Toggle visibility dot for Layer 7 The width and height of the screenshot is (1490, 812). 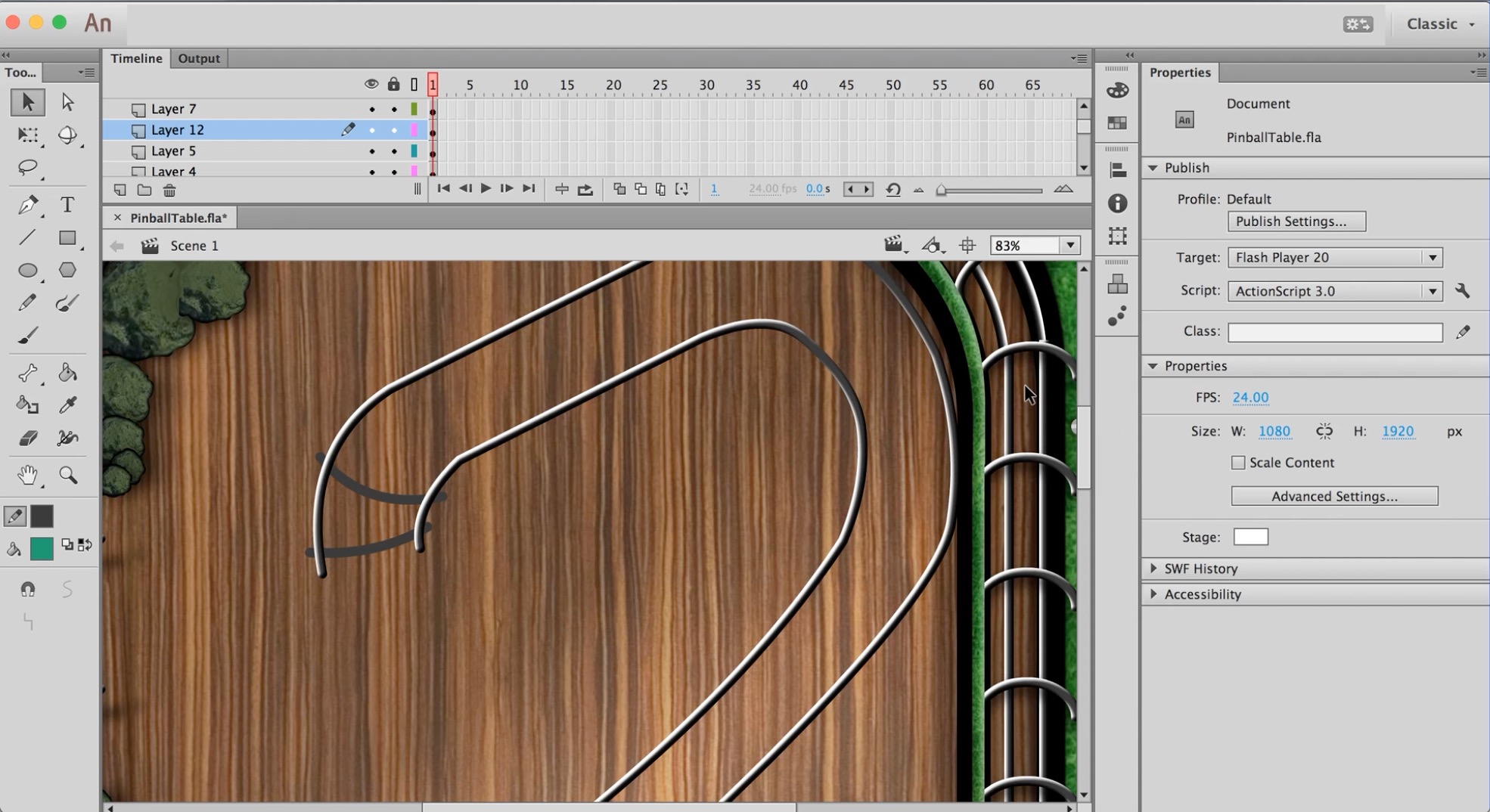tap(371, 110)
